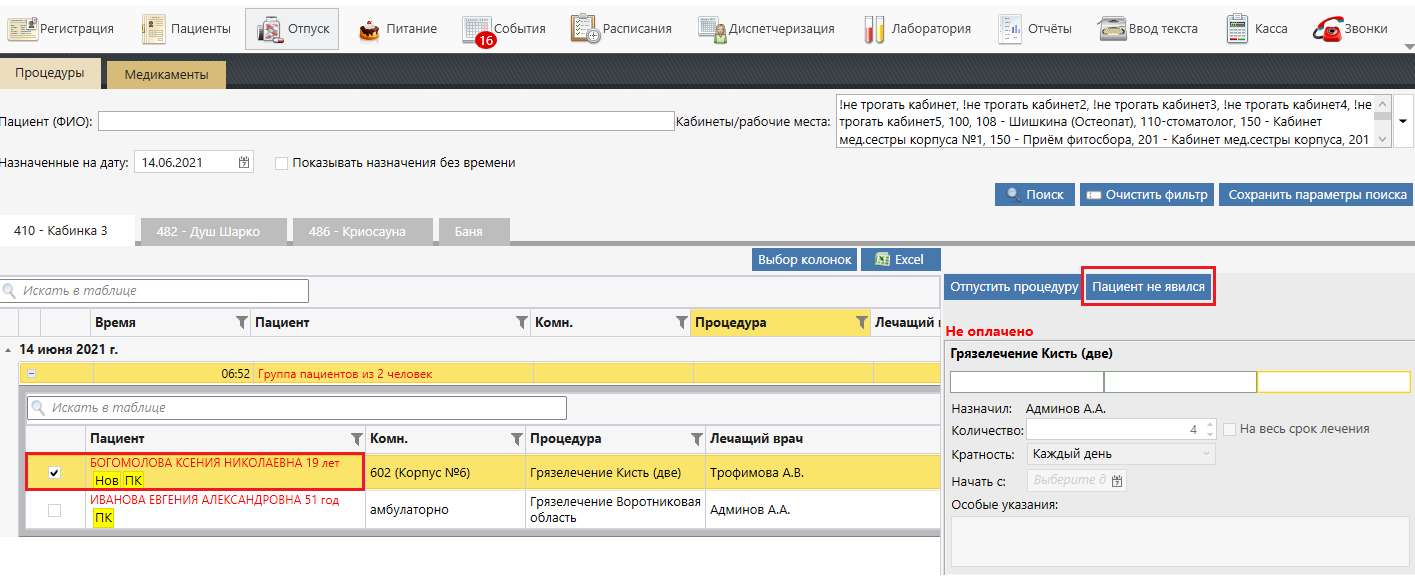Screen dimensions: 1415x578
Task: Open the Лаборатория test tubes icon
Action: (874, 29)
